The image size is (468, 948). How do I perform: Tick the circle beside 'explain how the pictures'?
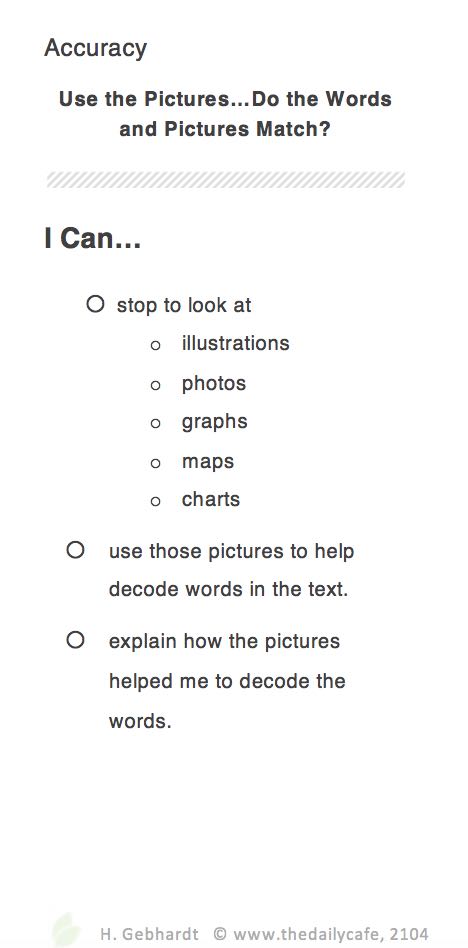pos(76,640)
